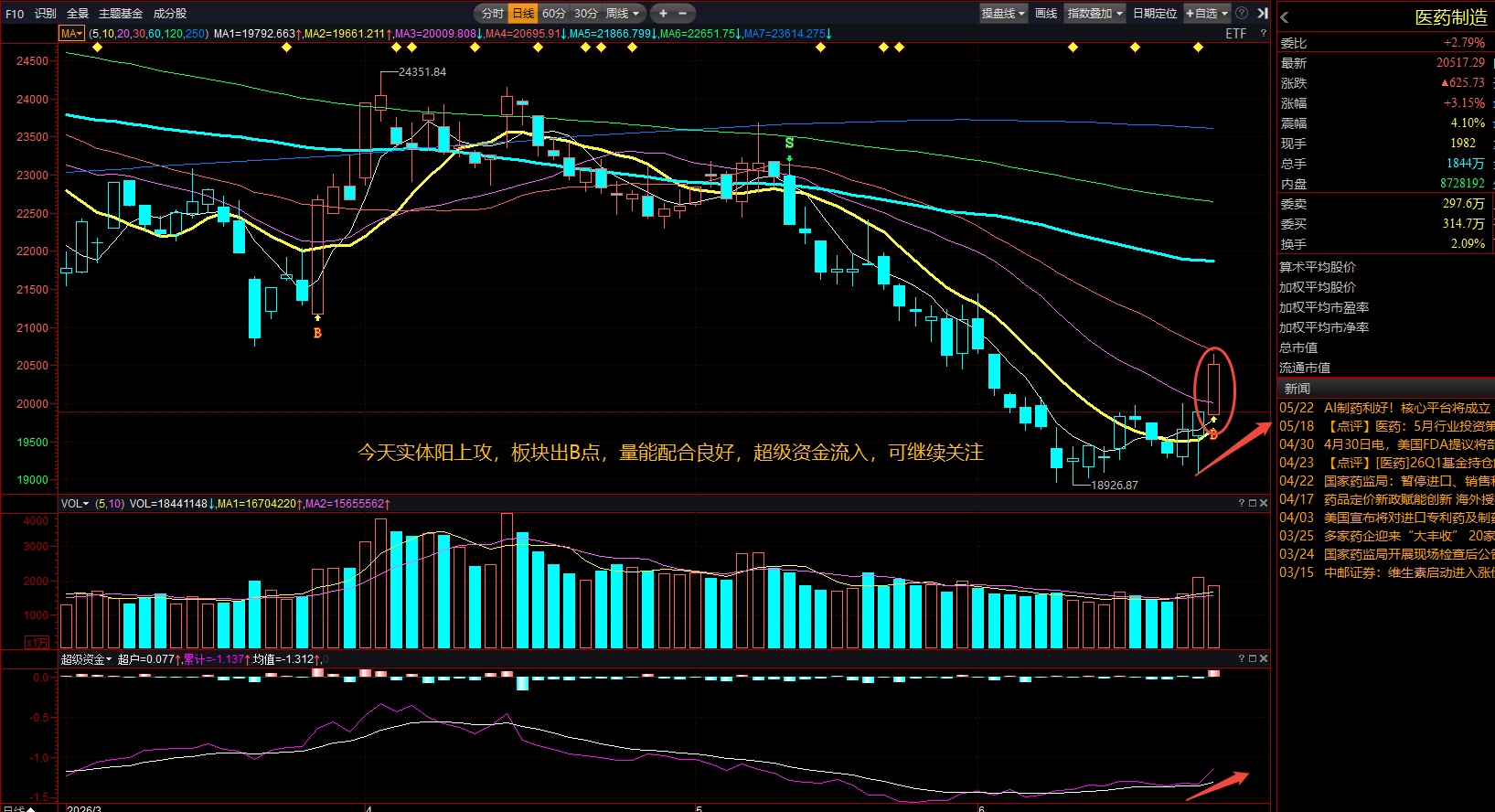The image size is (1495, 812).
Task: Click the x1万 volume unit label
Action: (37, 643)
